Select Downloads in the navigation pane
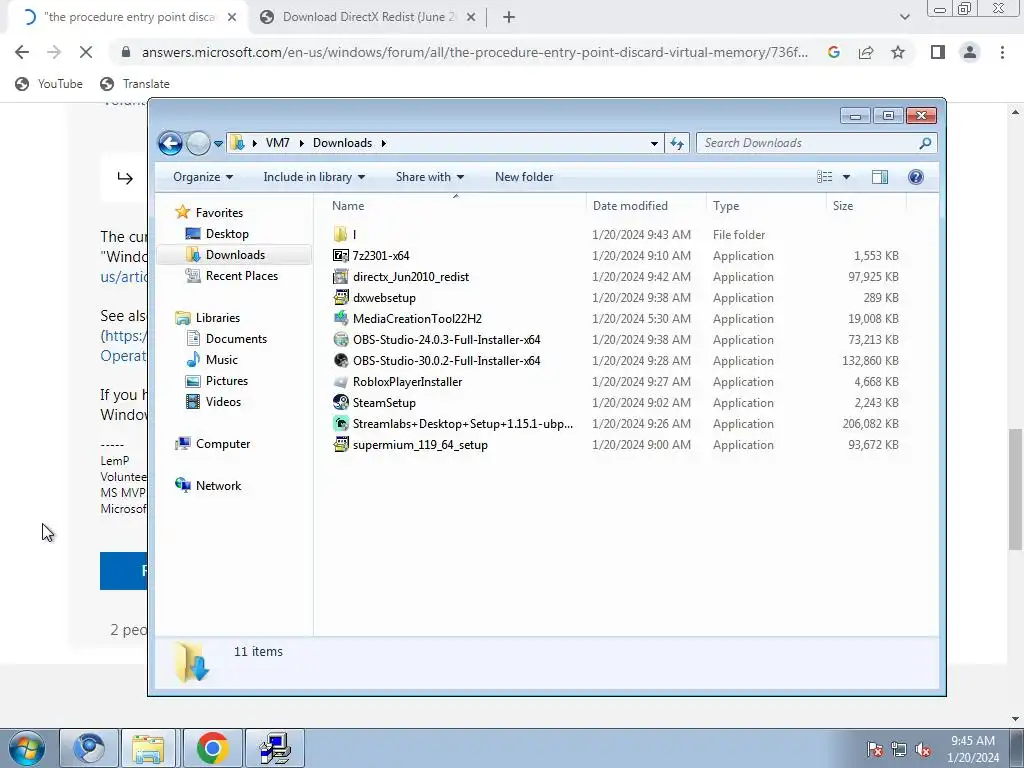Screen dimensions: 1024x768 point(235,255)
